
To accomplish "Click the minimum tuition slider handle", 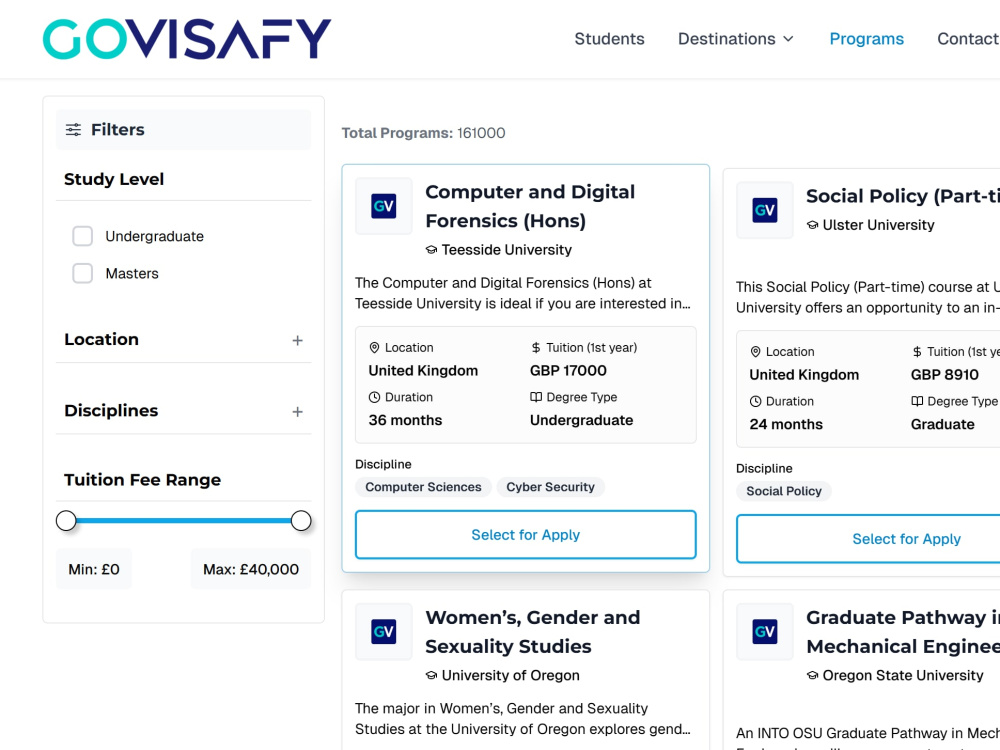I will (66, 520).
